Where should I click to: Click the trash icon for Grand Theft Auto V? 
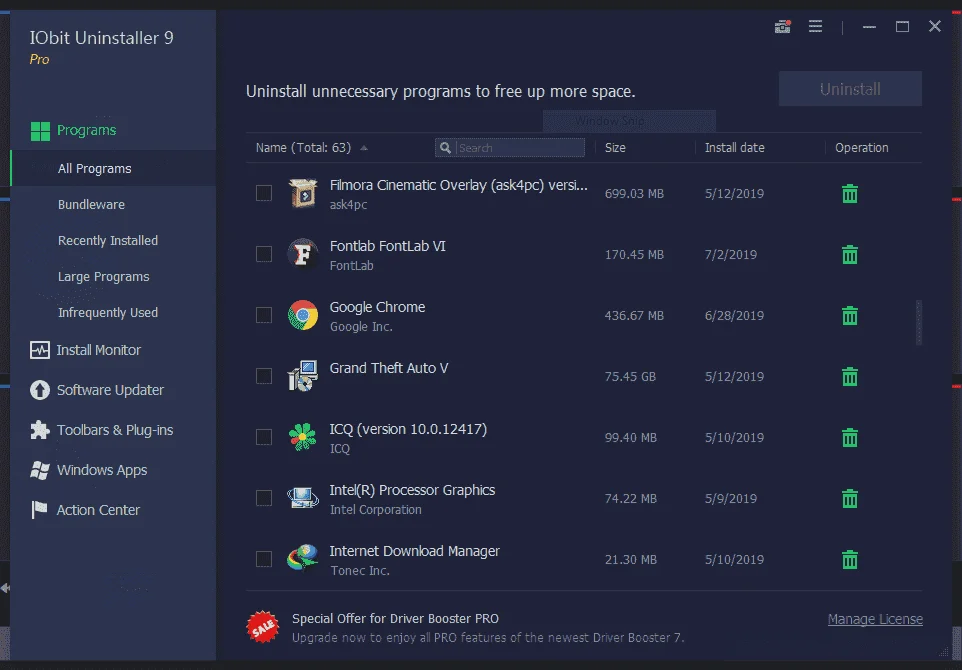850,376
